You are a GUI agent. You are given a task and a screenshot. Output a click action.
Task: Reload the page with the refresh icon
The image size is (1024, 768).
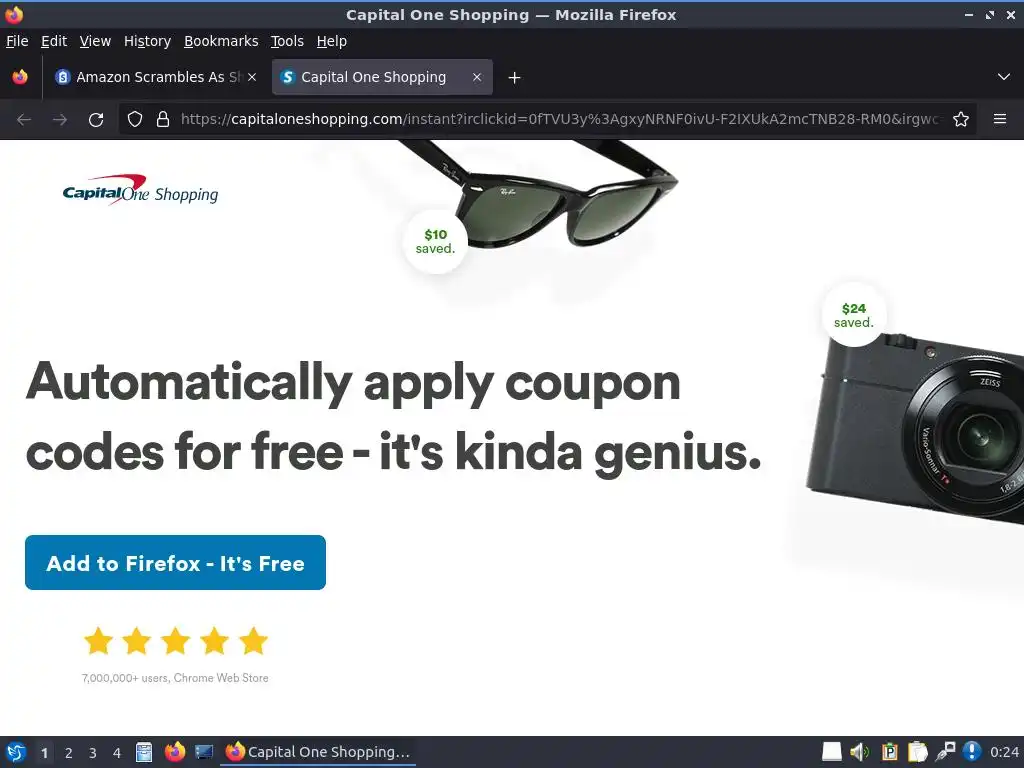point(96,120)
